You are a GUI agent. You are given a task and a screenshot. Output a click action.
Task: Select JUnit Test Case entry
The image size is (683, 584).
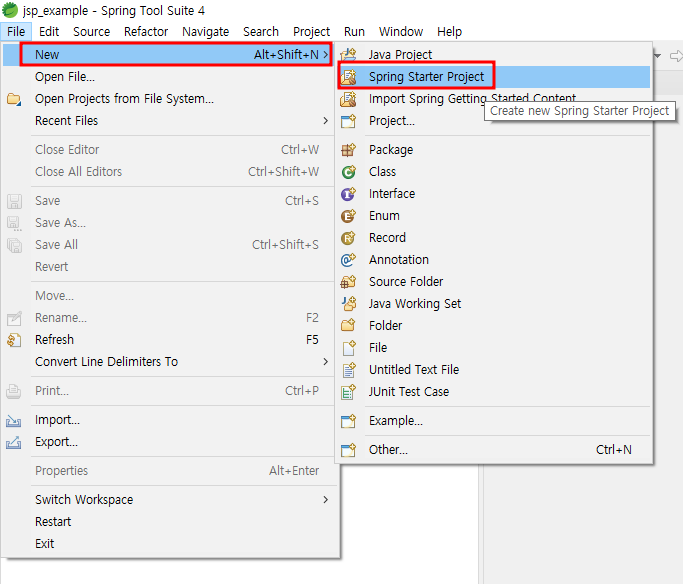pos(494,392)
